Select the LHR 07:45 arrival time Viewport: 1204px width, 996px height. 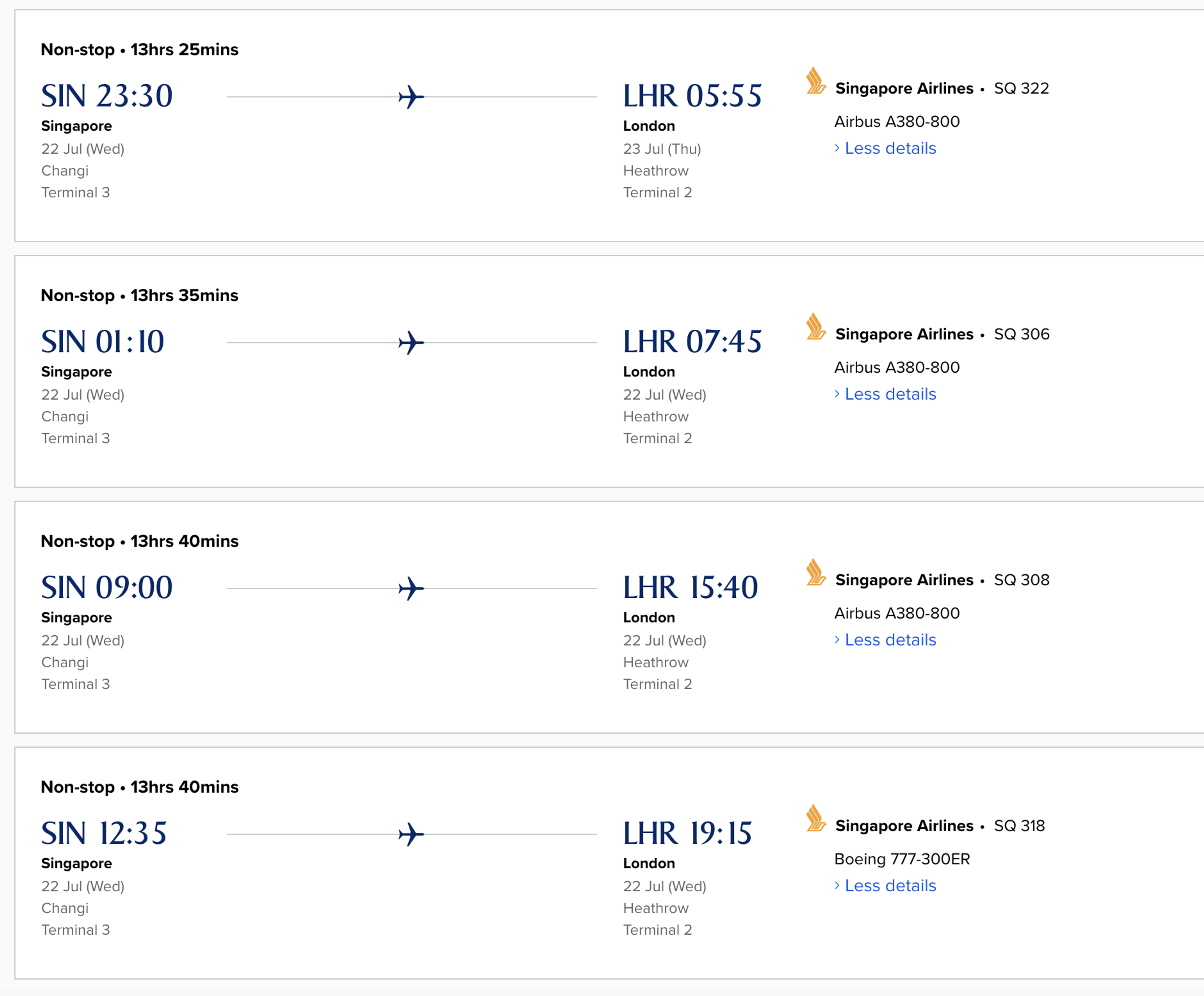[692, 342]
